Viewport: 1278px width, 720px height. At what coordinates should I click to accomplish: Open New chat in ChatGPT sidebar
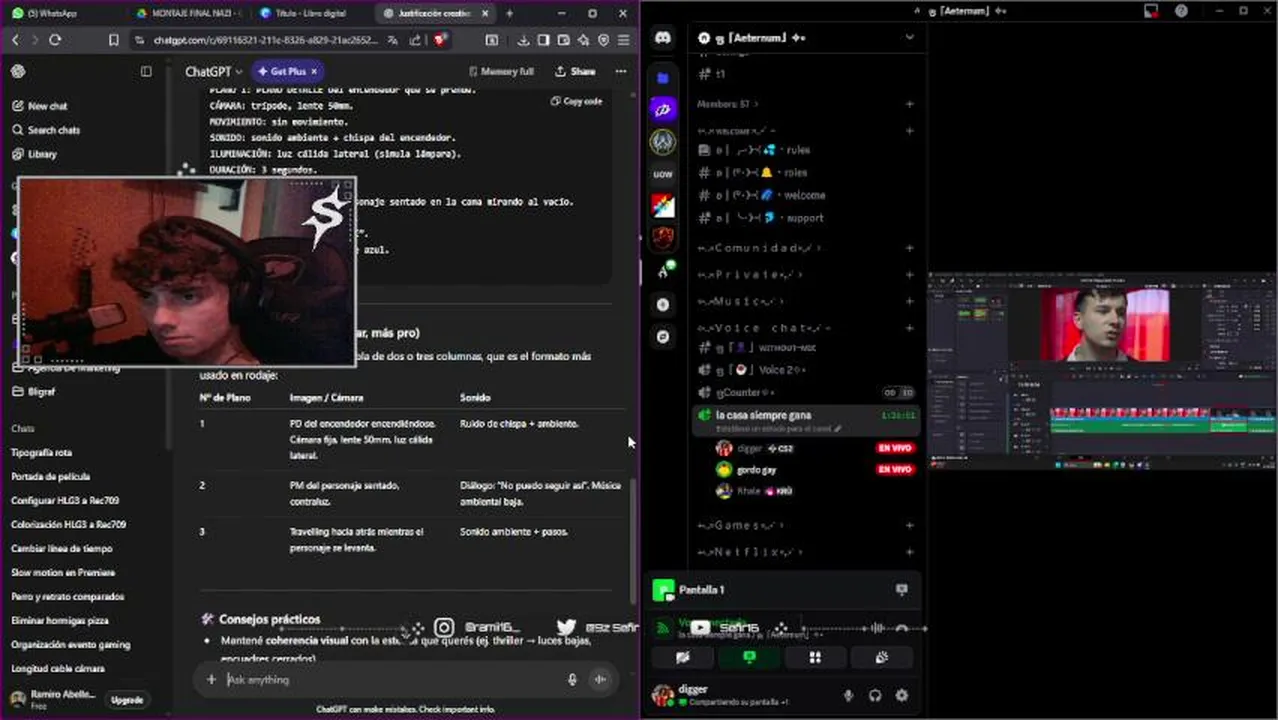pos(40,106)
